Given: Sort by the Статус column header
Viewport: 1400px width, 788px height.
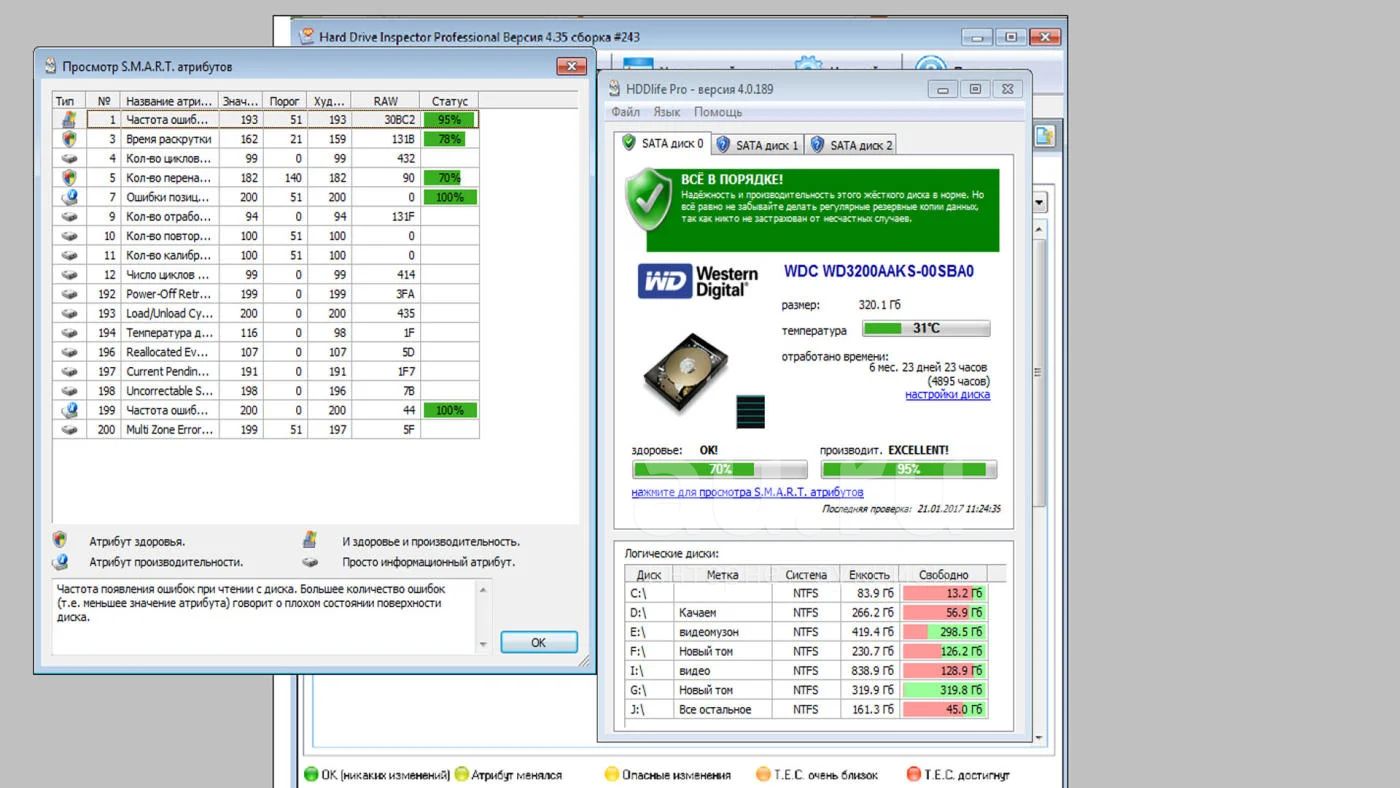Looking at the screenshot, I should [x=449, y=101].
